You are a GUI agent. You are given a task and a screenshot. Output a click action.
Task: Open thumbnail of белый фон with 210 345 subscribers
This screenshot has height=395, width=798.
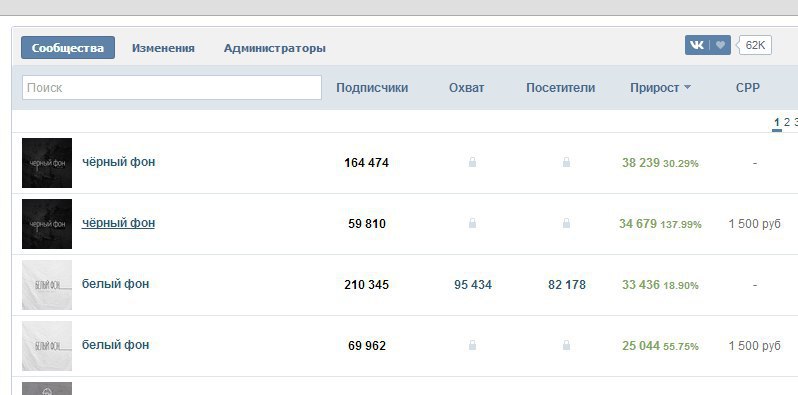pyautogui.click(x=47, y=285)
